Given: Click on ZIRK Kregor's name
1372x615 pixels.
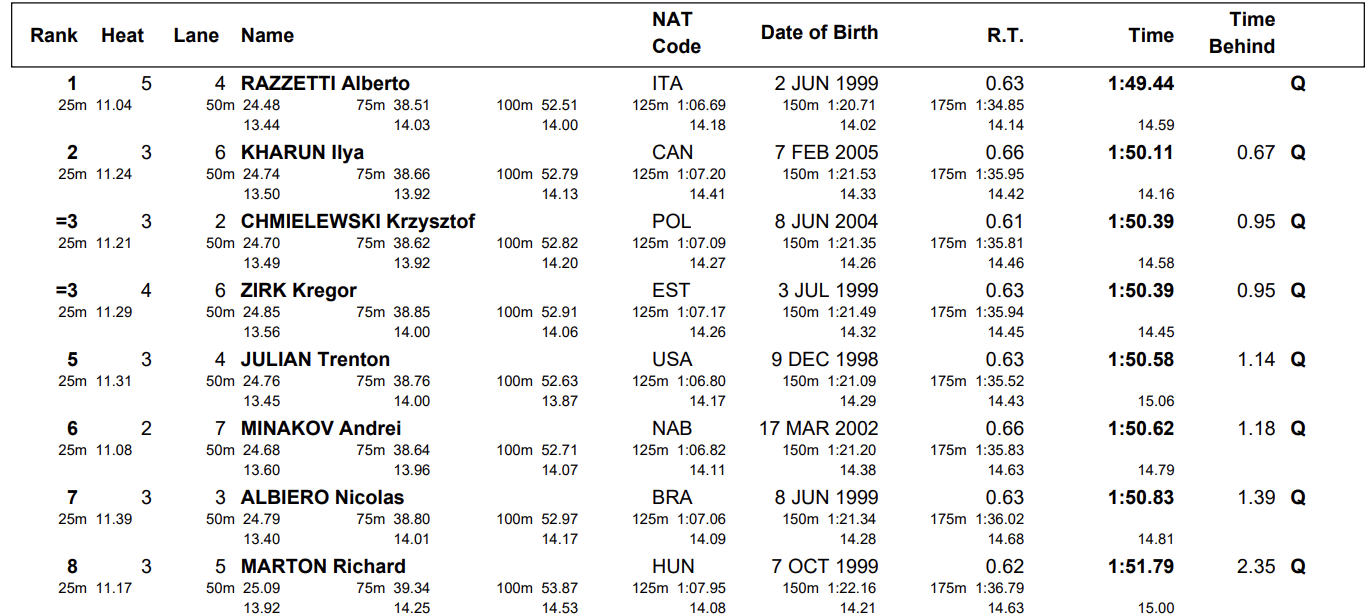Looking at the screenshot, I should point(299,291).
